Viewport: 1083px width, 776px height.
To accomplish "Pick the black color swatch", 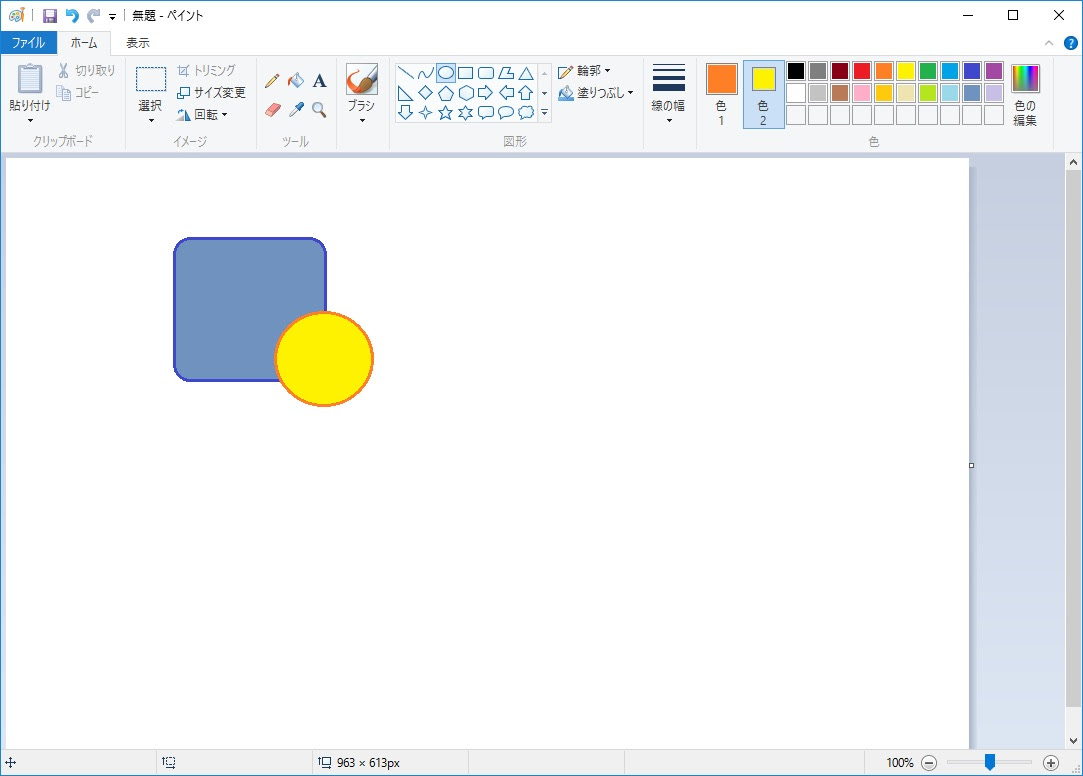I will pyautogui.click(x=796, y=70).
